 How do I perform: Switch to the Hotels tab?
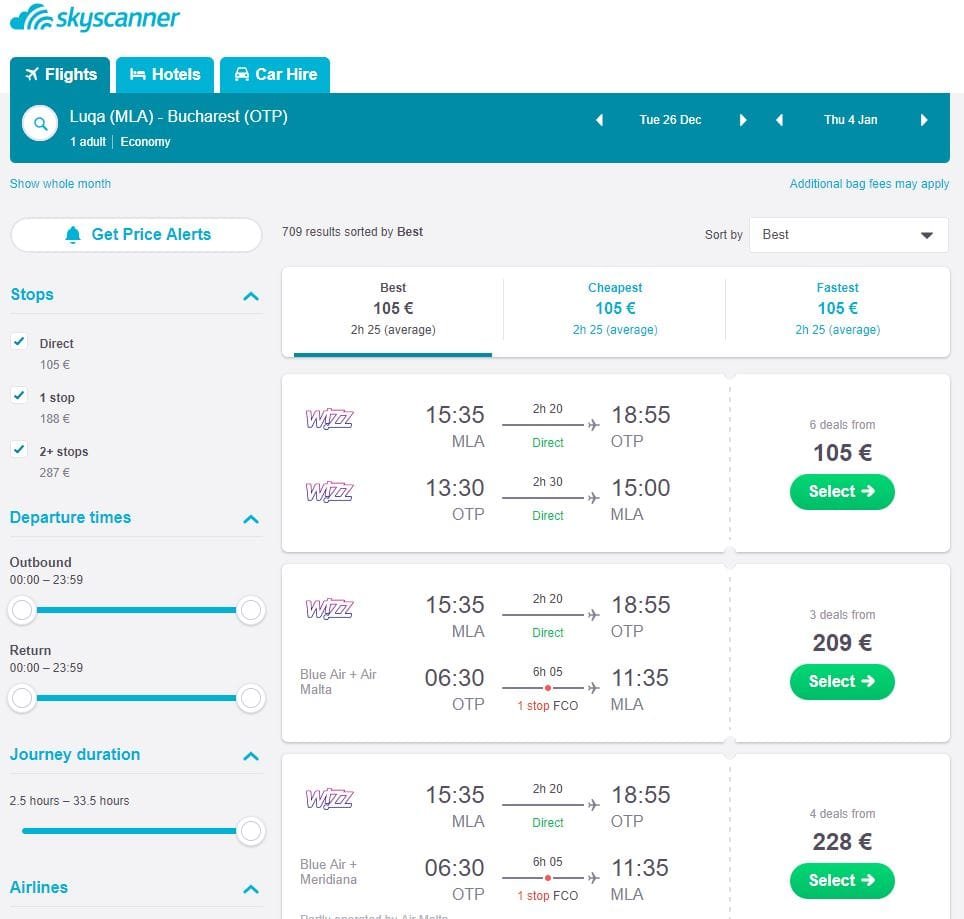pyautogui.click(x=165, y=74)
